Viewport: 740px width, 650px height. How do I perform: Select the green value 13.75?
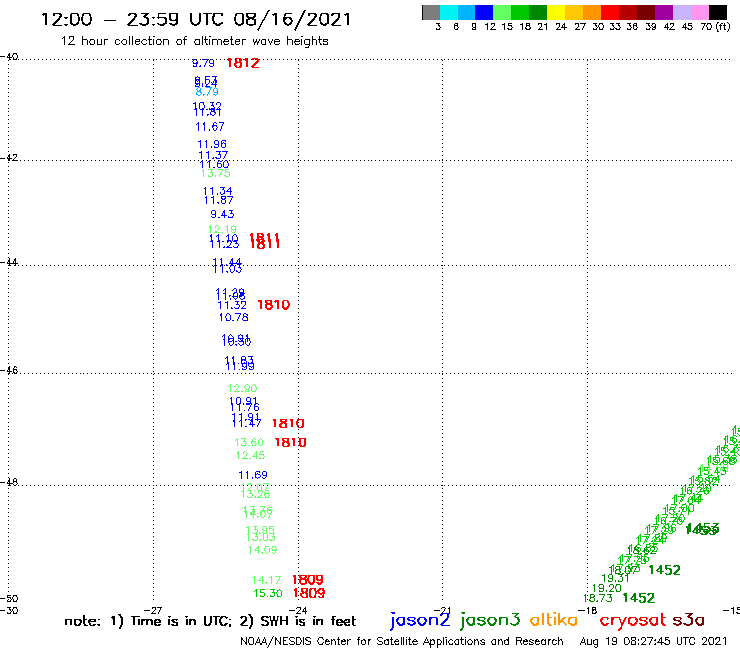pos(216,173)
